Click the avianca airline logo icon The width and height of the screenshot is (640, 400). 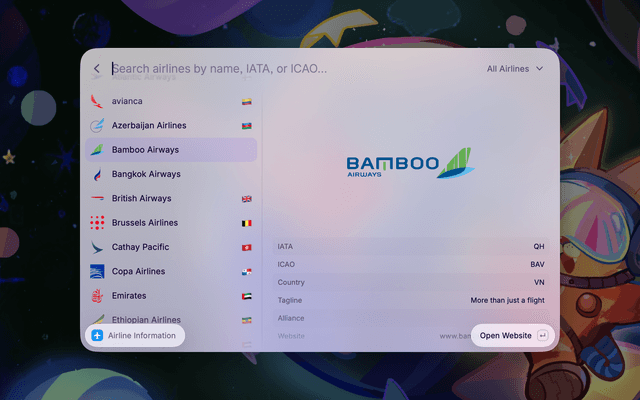pyautogui.click(x=97, y=101)
